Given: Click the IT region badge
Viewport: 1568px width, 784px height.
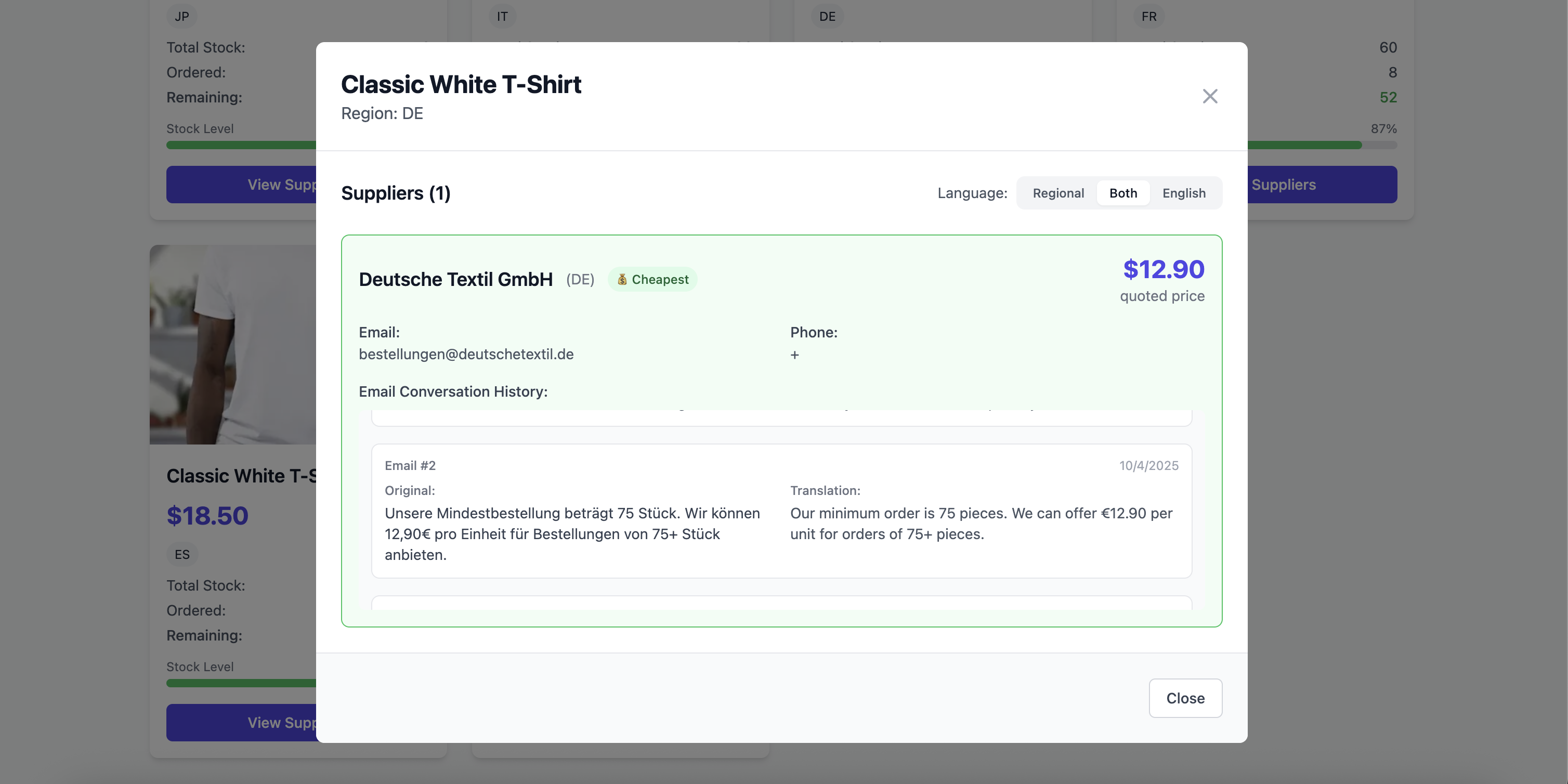Looking at the screenshot, I should (502, 17).
